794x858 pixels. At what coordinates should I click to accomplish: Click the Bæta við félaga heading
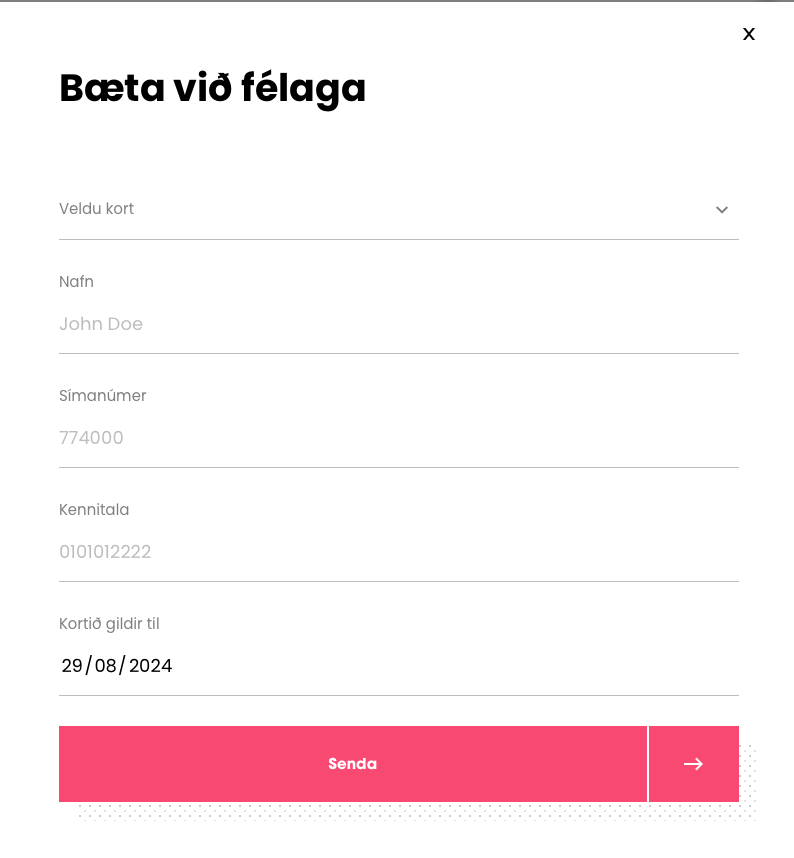click(x=212, y=89)
